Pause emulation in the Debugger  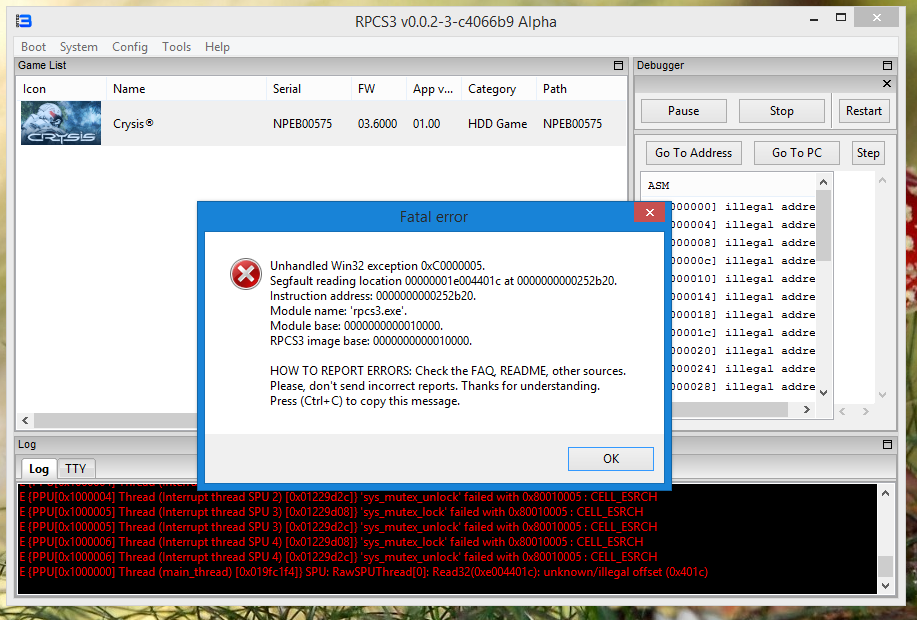coord(683,111)
